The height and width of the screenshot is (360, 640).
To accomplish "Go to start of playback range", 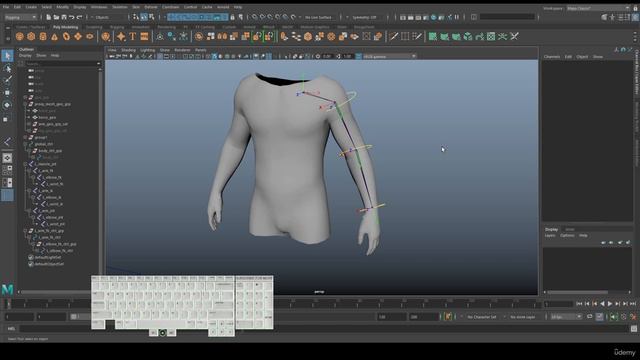I will click(x=579, y=304).
